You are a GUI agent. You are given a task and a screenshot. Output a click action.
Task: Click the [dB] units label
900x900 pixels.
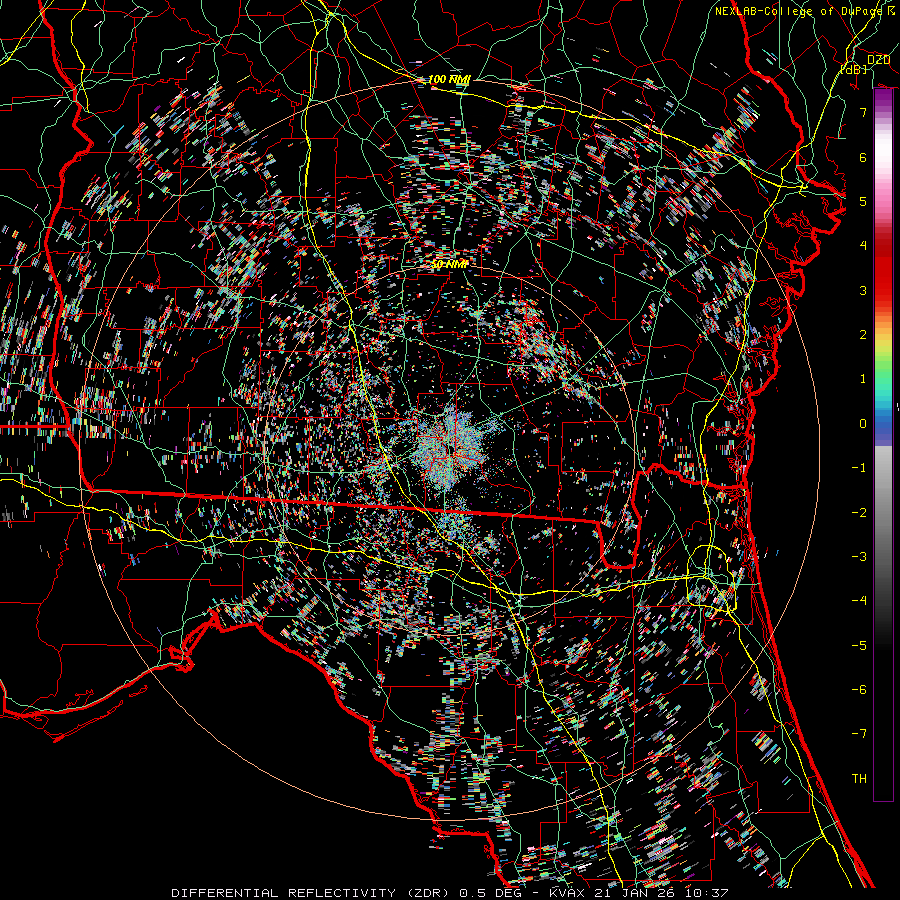pos(854,69)
